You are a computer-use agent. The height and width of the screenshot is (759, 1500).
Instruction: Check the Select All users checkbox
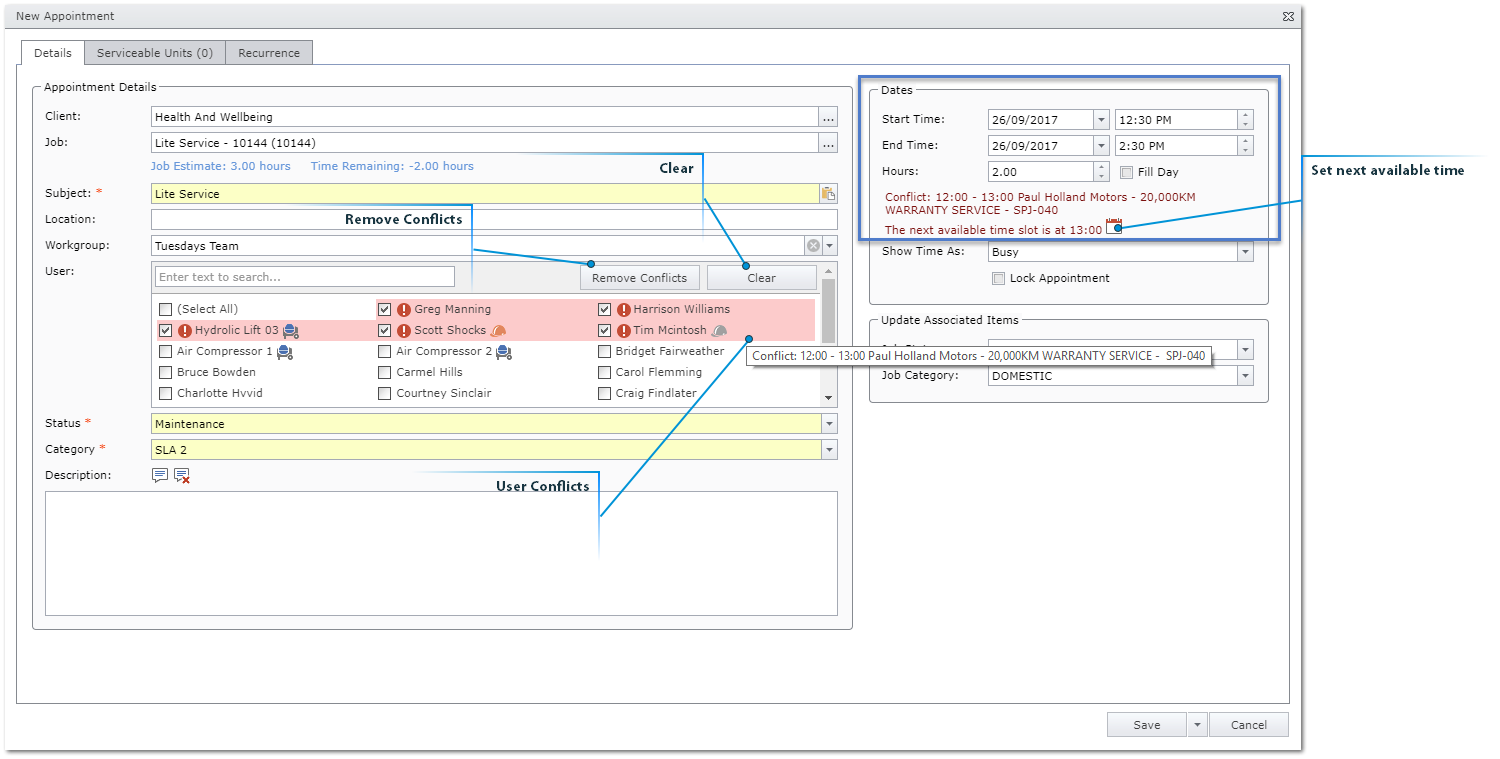pyautogui.click(x=166, y=310)
